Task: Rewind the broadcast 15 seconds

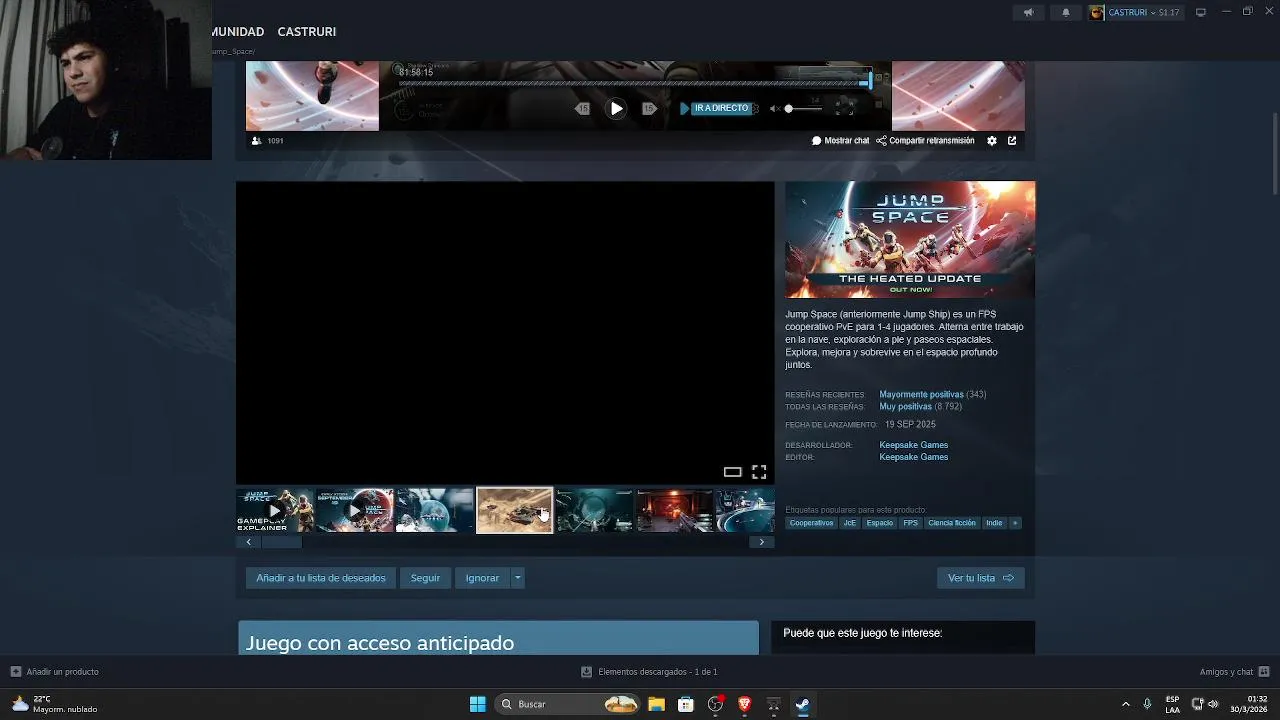Action: pyautogui.click(x=583, y=108)
